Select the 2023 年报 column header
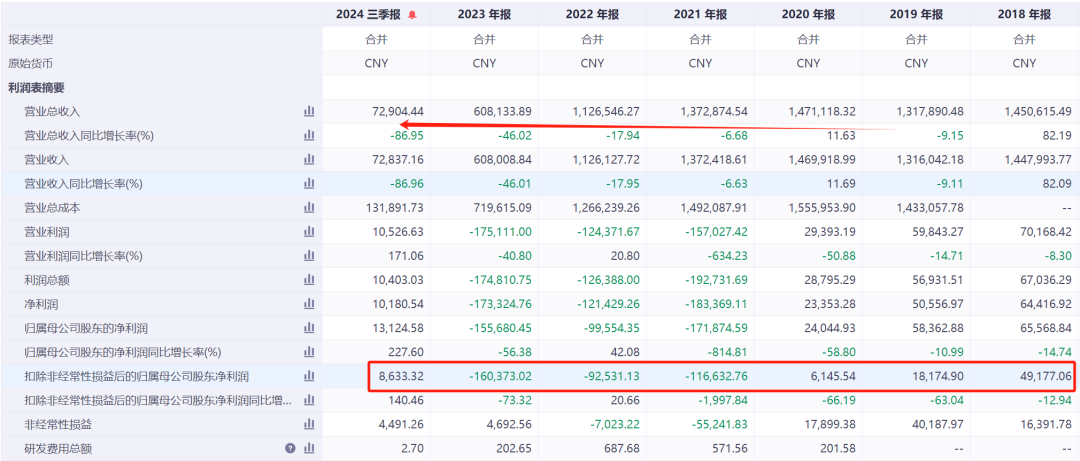1080x461 pixels. coord(484,14)
